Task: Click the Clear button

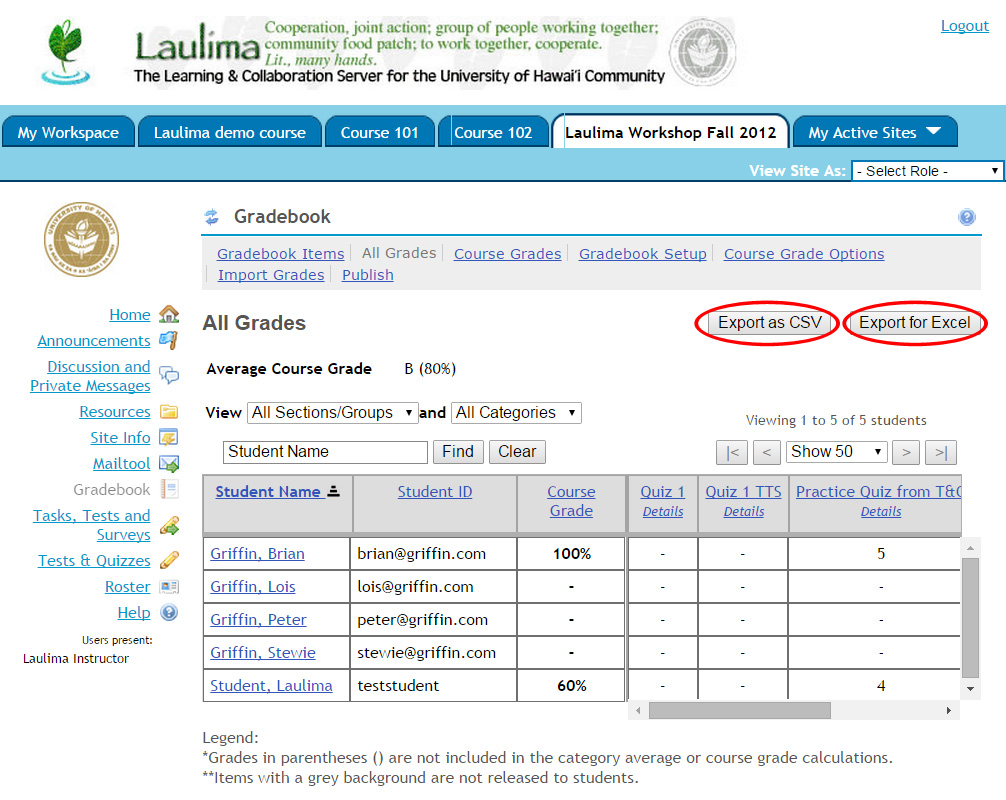Action: pos(517,452)
